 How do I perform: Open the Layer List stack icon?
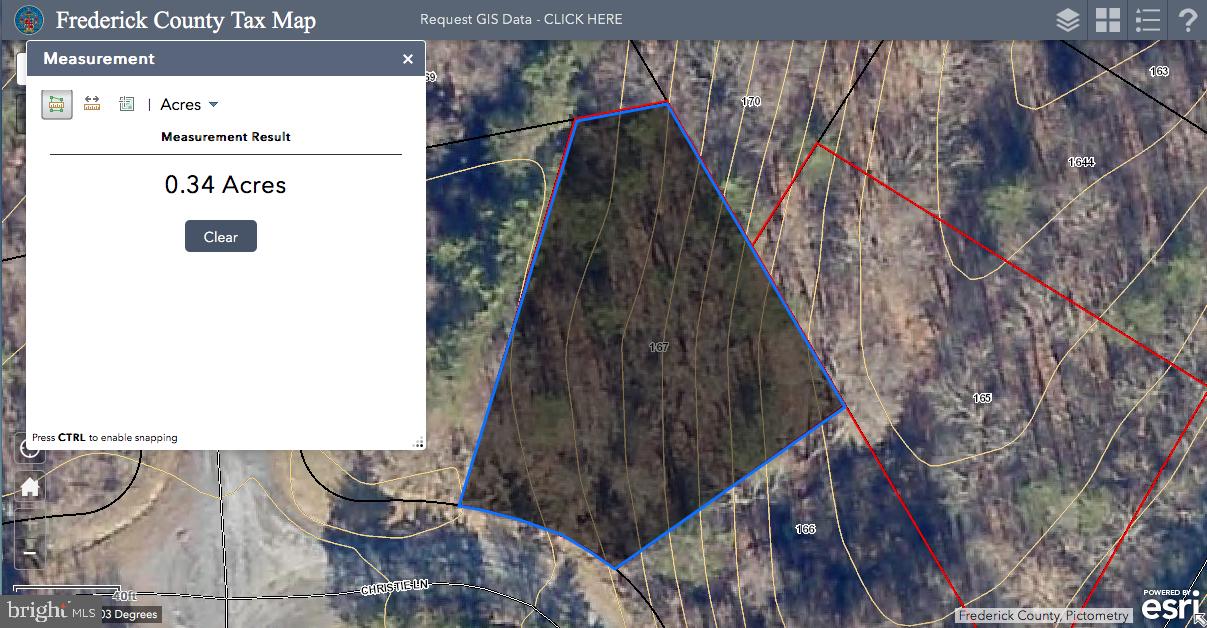1068,20
